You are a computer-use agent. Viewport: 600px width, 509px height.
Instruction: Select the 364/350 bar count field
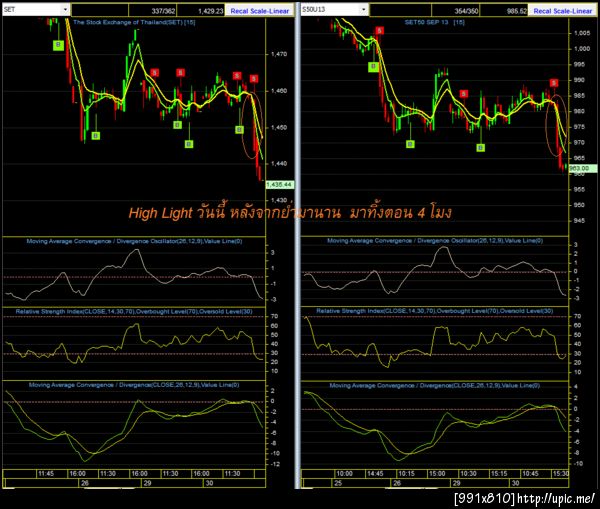[x=456, y=11]
